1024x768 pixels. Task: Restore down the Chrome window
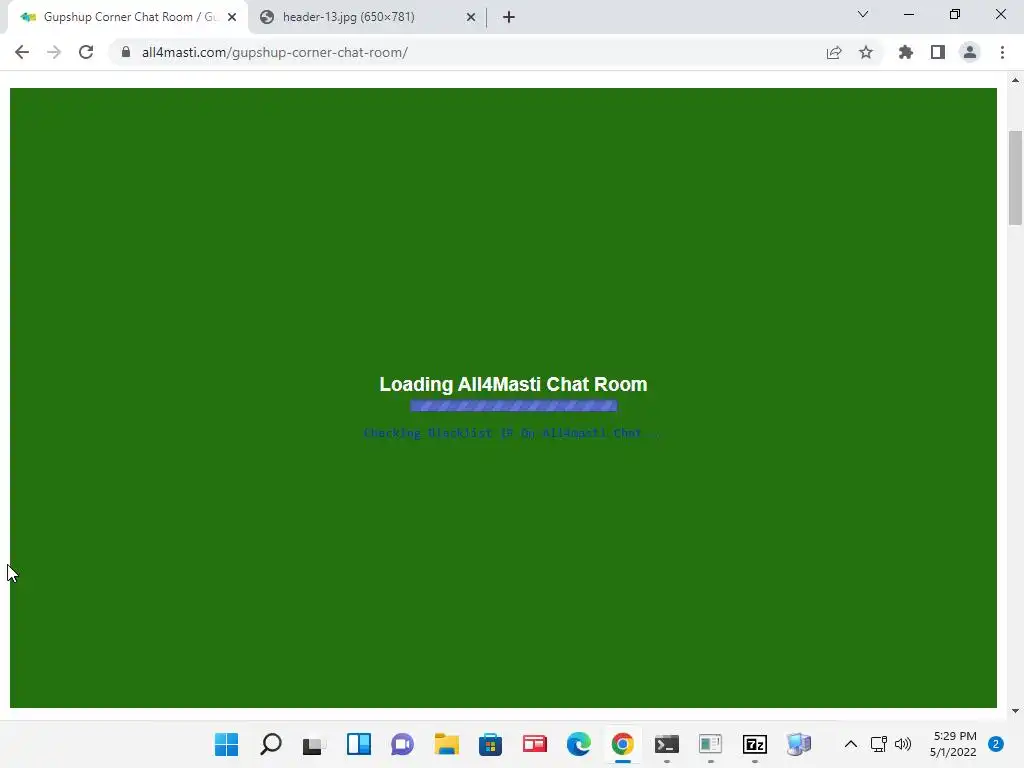[955, 14]
